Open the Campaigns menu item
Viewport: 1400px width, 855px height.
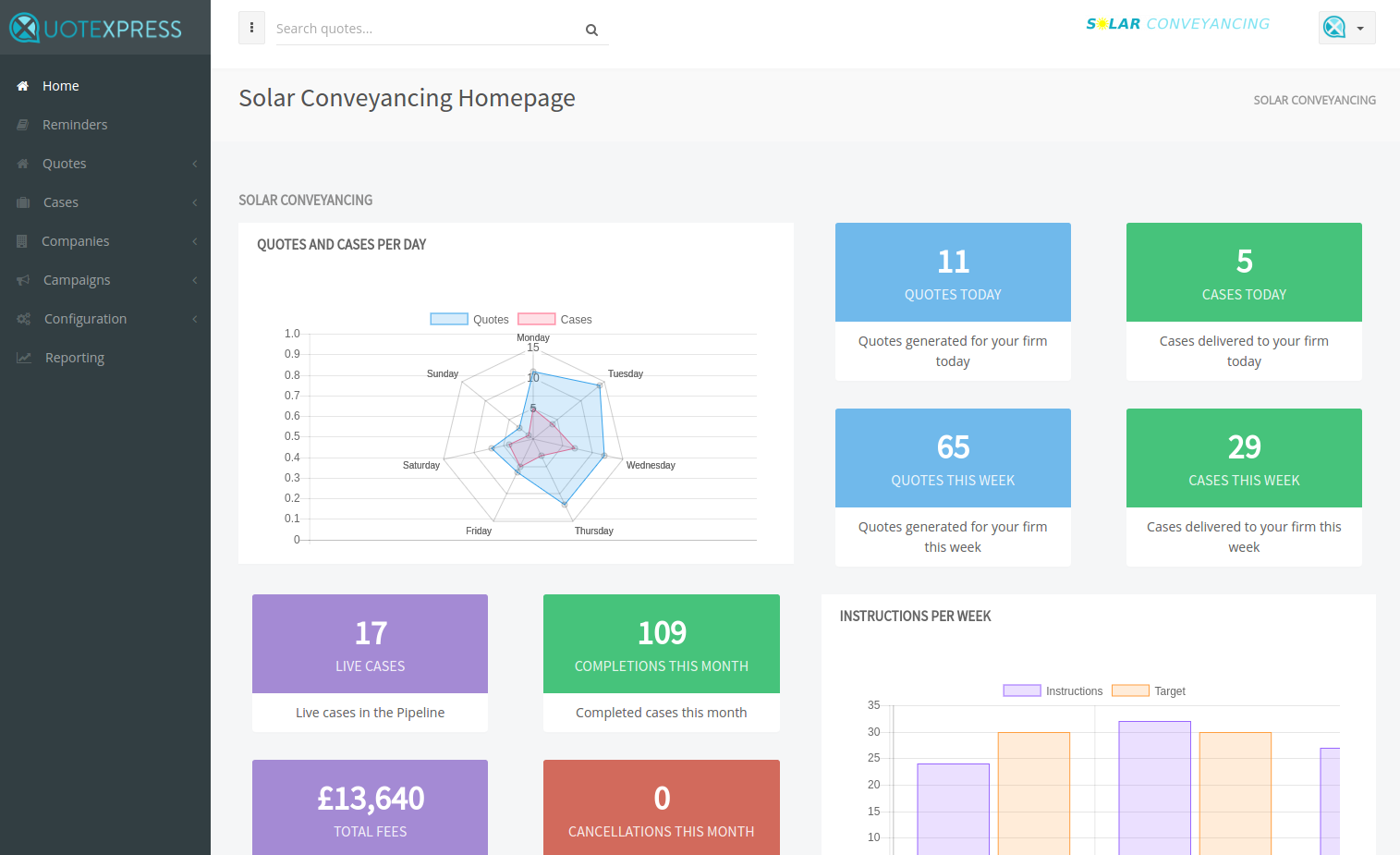tap(105, 280)
